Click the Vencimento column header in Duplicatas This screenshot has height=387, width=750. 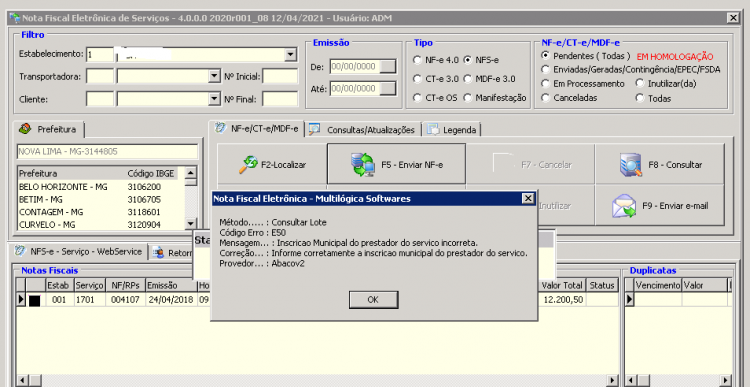coord(658,286)
